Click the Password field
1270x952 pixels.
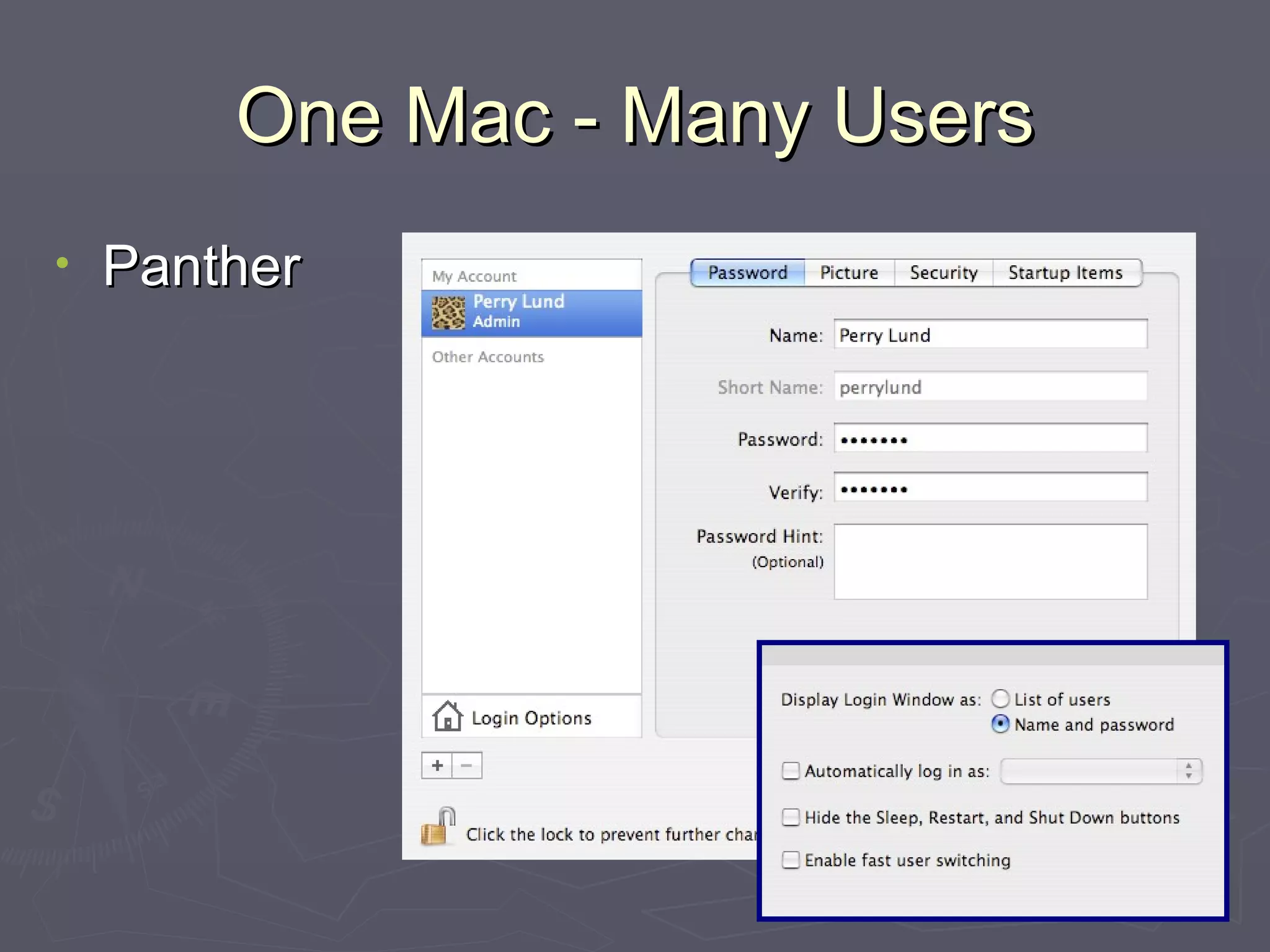pos(990,438)
